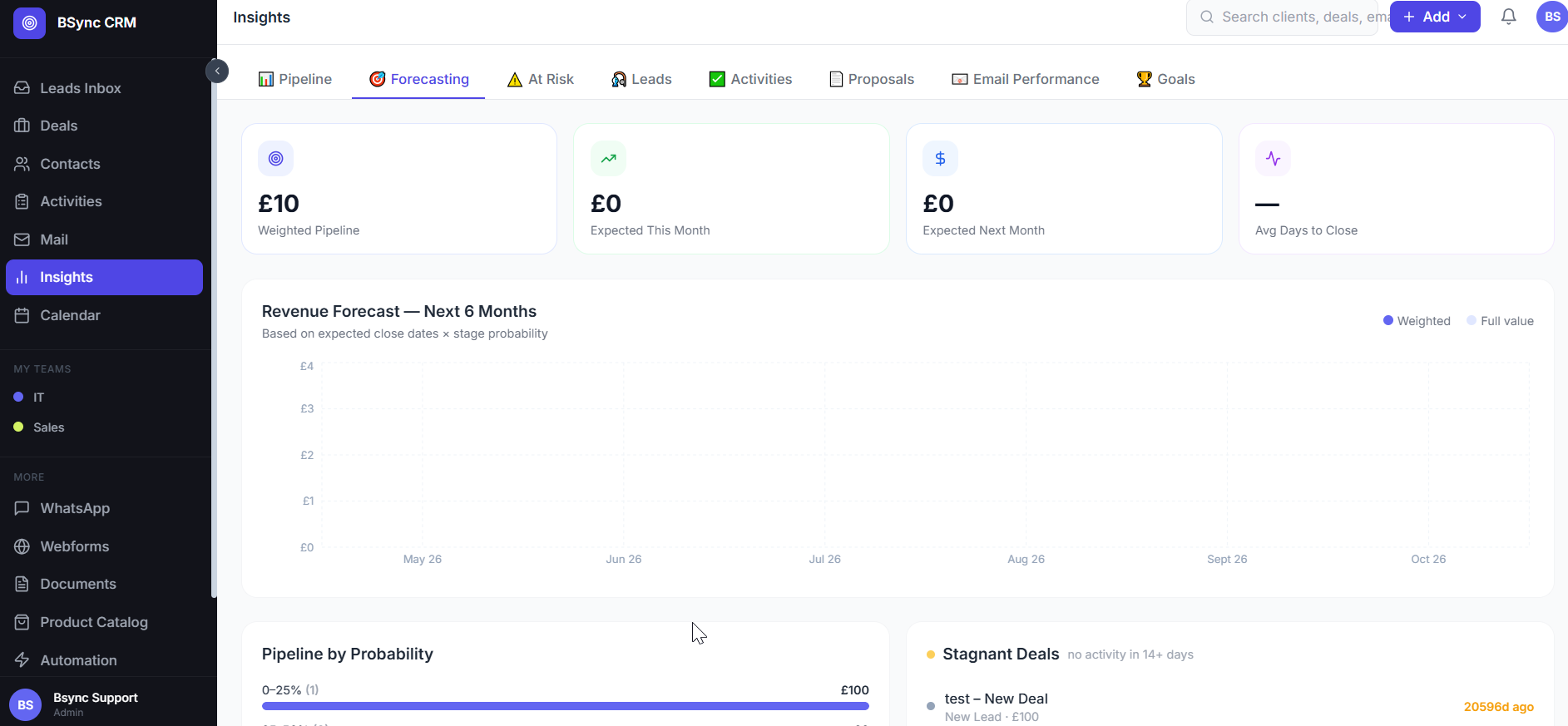
Task: Collapse the sidebar with the chevron button
Action: [217, 71]
